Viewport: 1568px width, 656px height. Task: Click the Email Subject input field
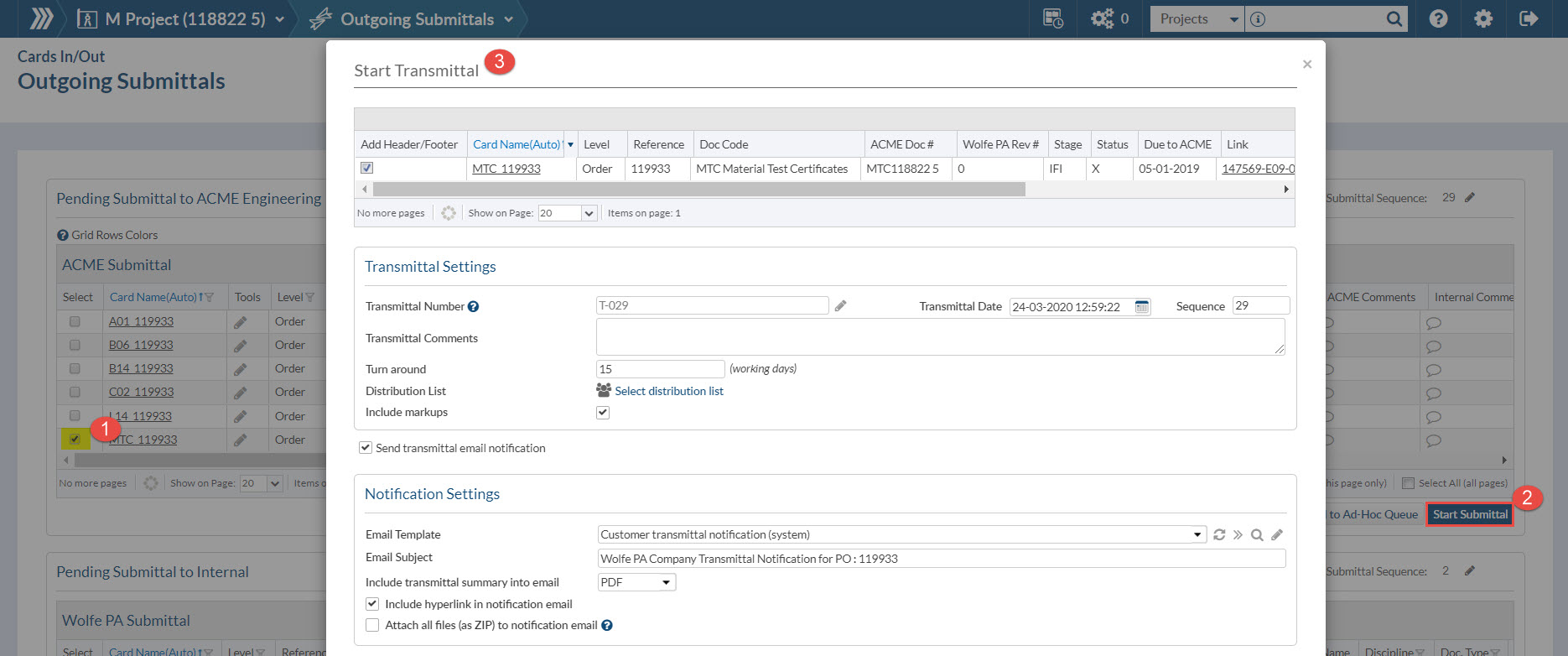coord(942,559)
